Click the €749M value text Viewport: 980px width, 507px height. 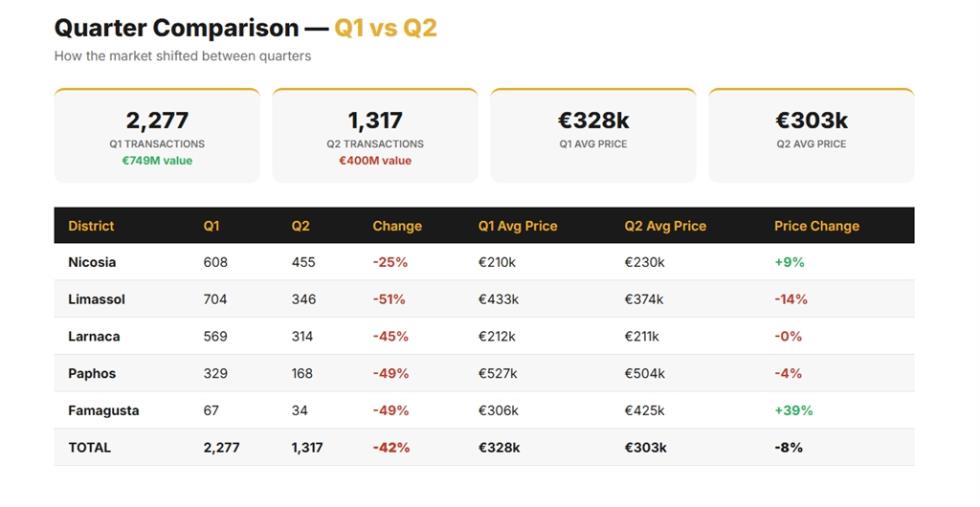click(157, 161)
